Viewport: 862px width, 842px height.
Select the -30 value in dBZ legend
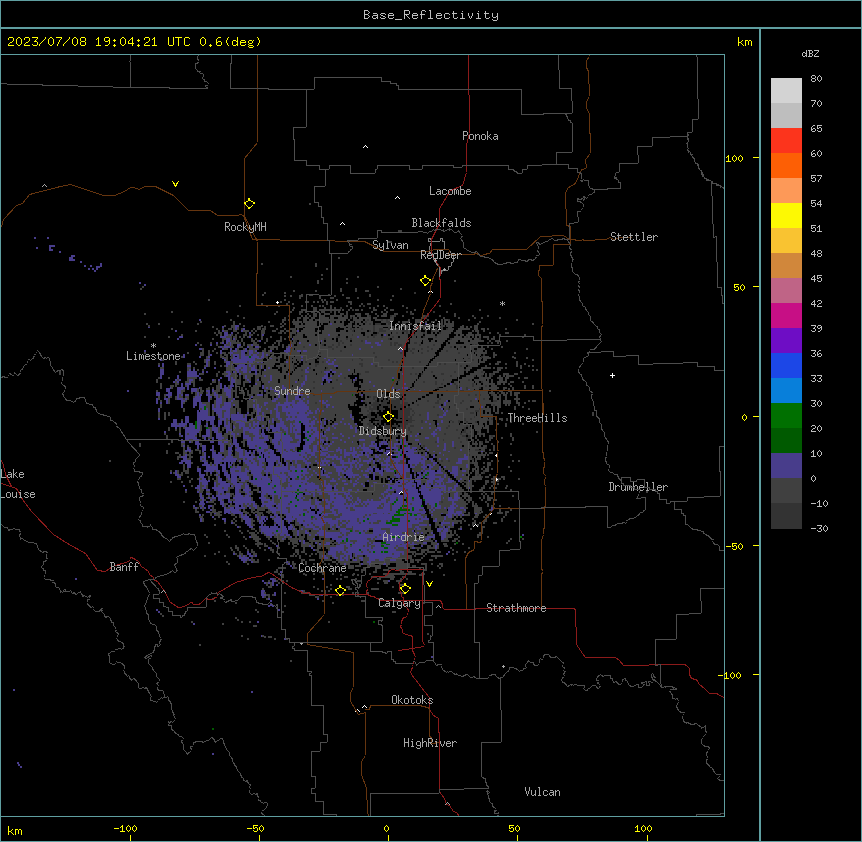tap(819, 529)
